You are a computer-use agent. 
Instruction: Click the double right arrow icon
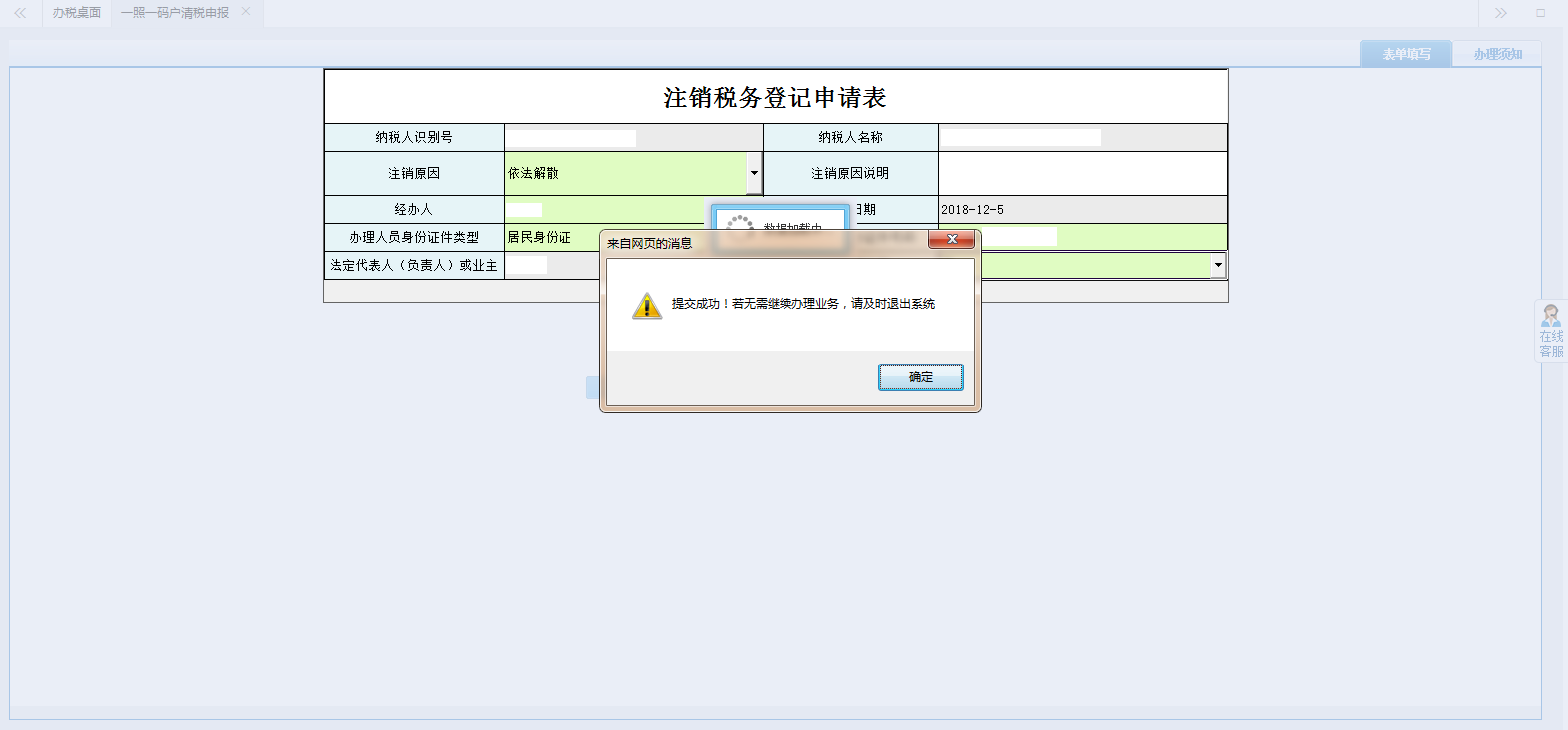point(1500,13)
